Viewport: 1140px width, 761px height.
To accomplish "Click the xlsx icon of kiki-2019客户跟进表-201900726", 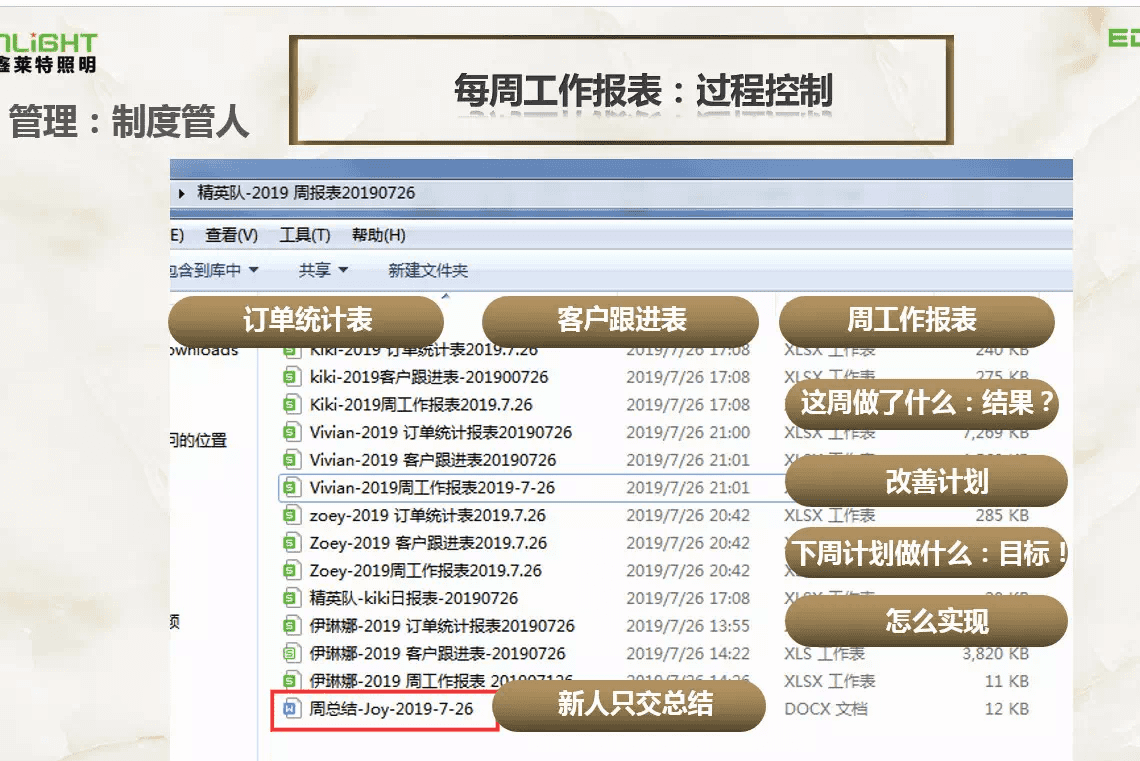I will (291, 377).
